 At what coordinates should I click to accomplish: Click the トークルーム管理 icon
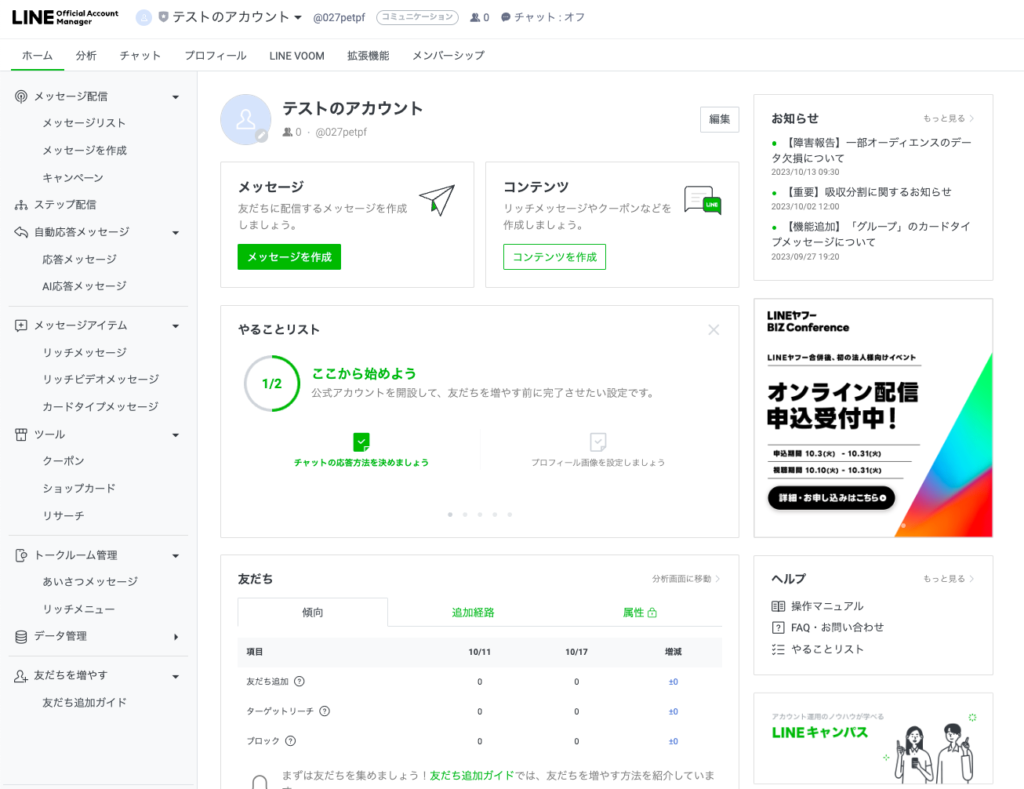pyautogui.click(x=21, y=555)
